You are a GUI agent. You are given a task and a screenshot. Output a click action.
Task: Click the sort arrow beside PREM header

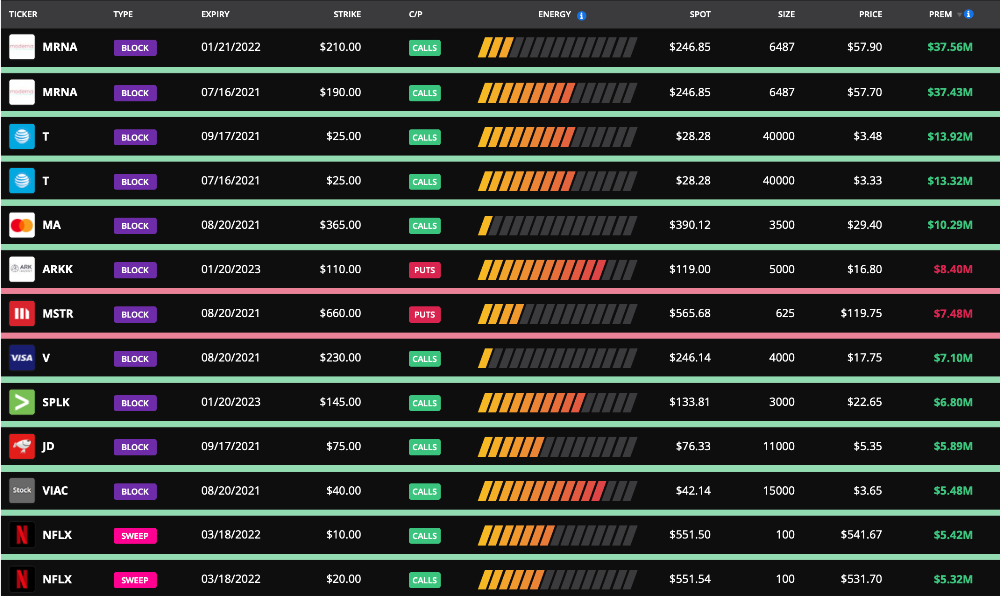959,15
